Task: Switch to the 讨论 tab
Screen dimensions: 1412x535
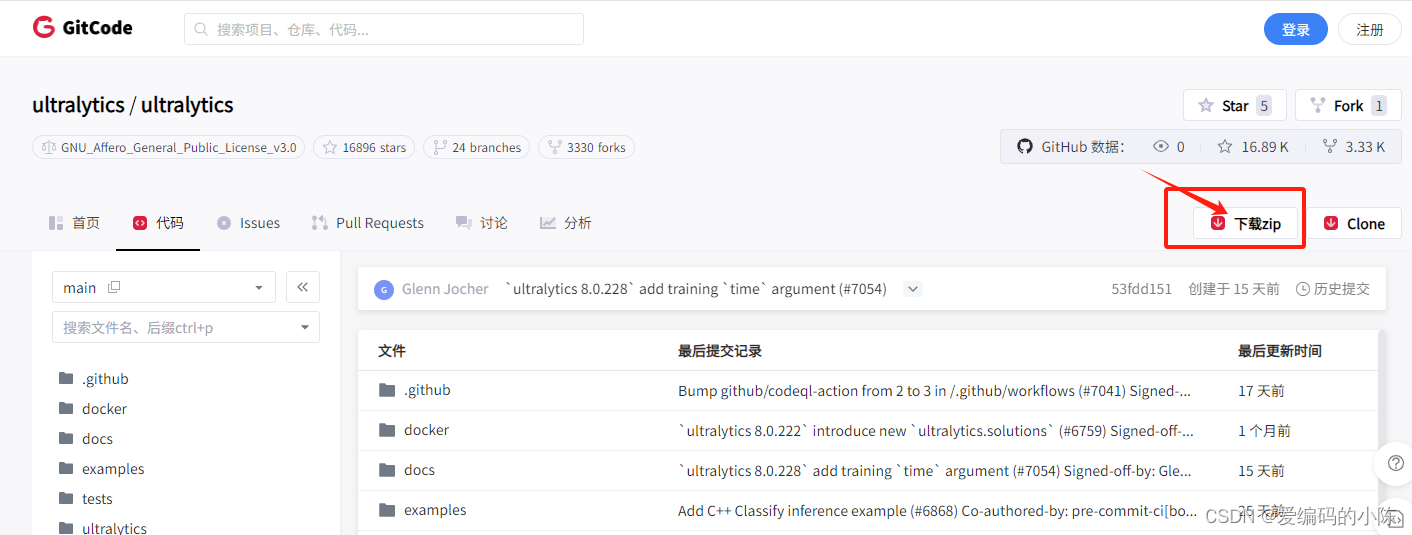Action: pyautogui.click(x=482, y=223)
